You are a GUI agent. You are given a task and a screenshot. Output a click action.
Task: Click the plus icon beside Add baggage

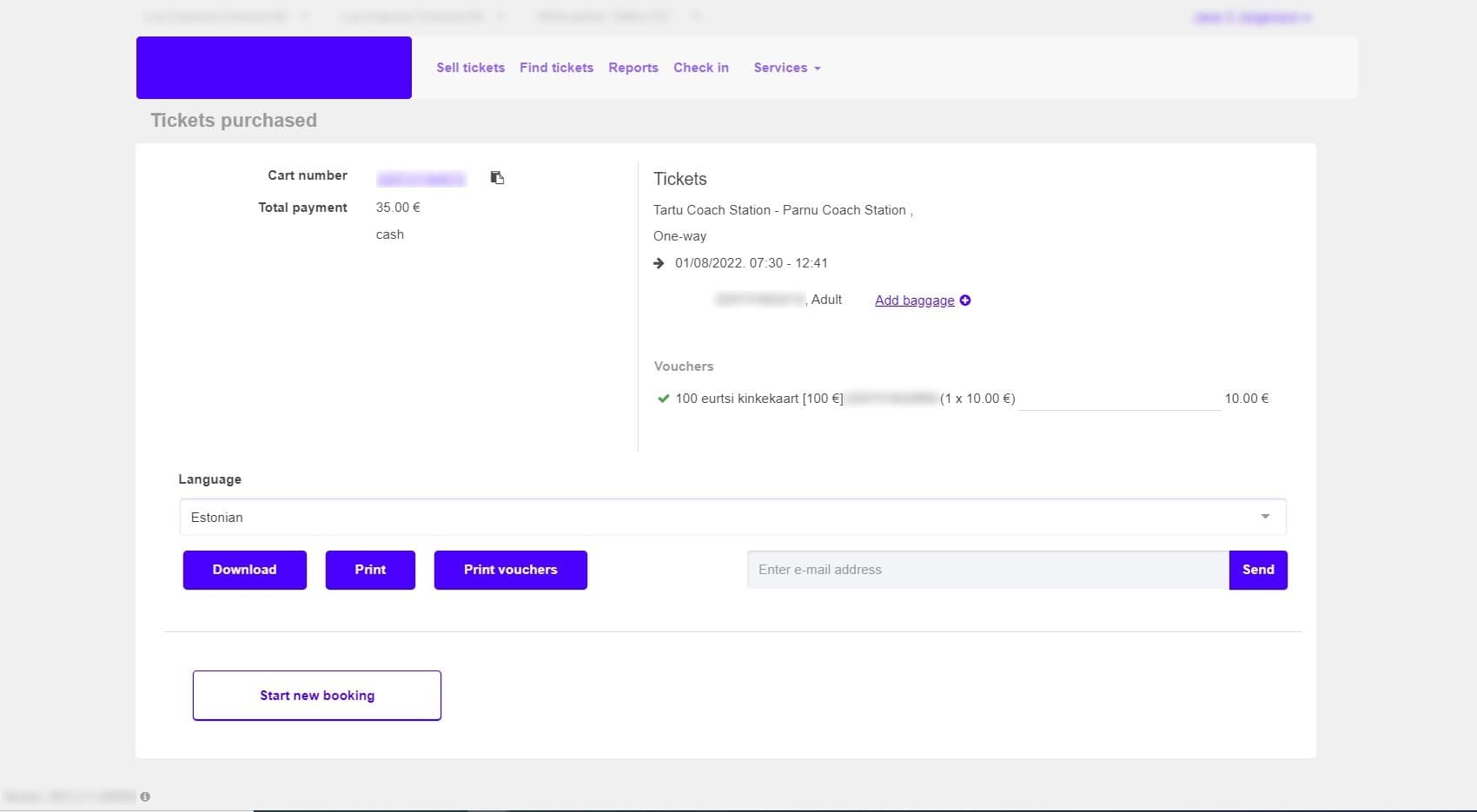pyautogui.click(x=965, y=300)
